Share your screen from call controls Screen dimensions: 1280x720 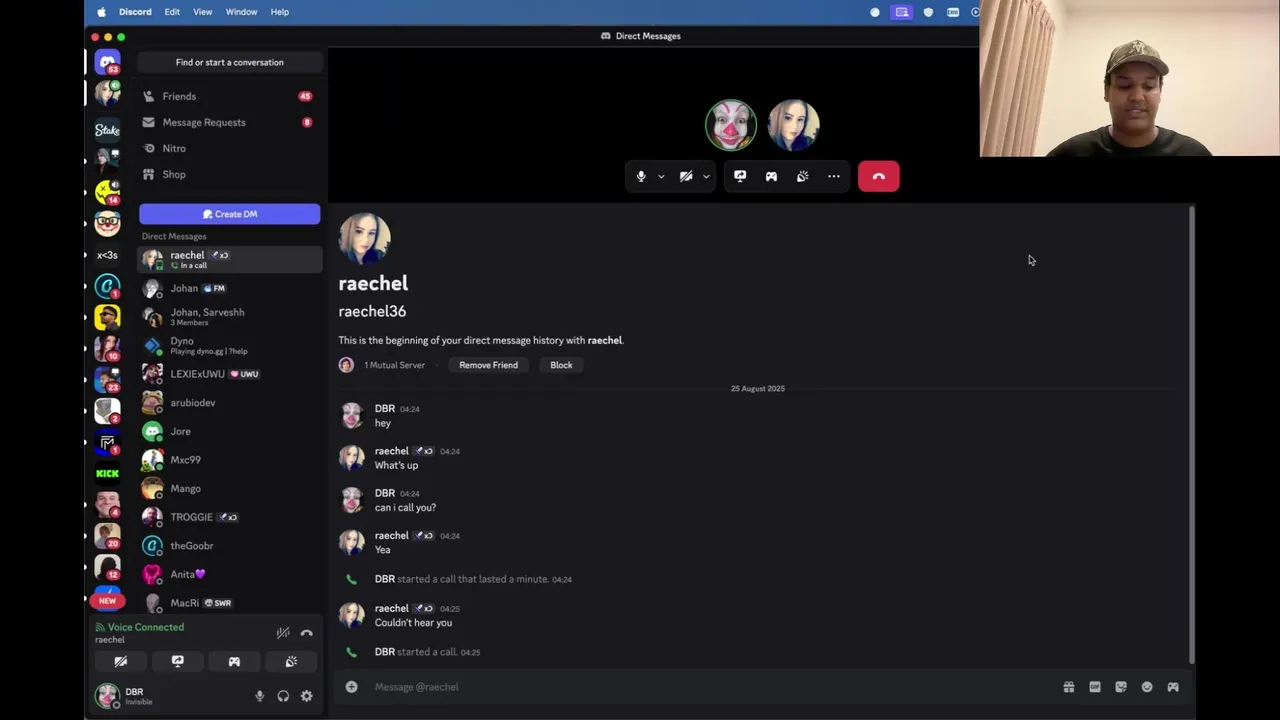(x=740, y=176)
